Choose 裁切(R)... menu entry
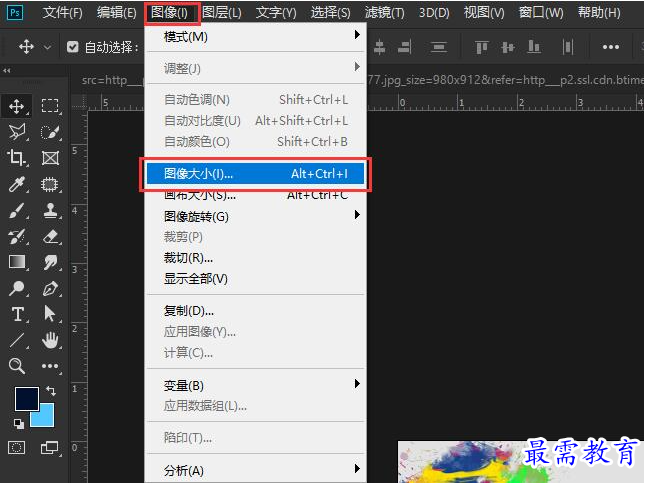Image resolution: width=646 pixels, height=484 pixels. [255, 258]
